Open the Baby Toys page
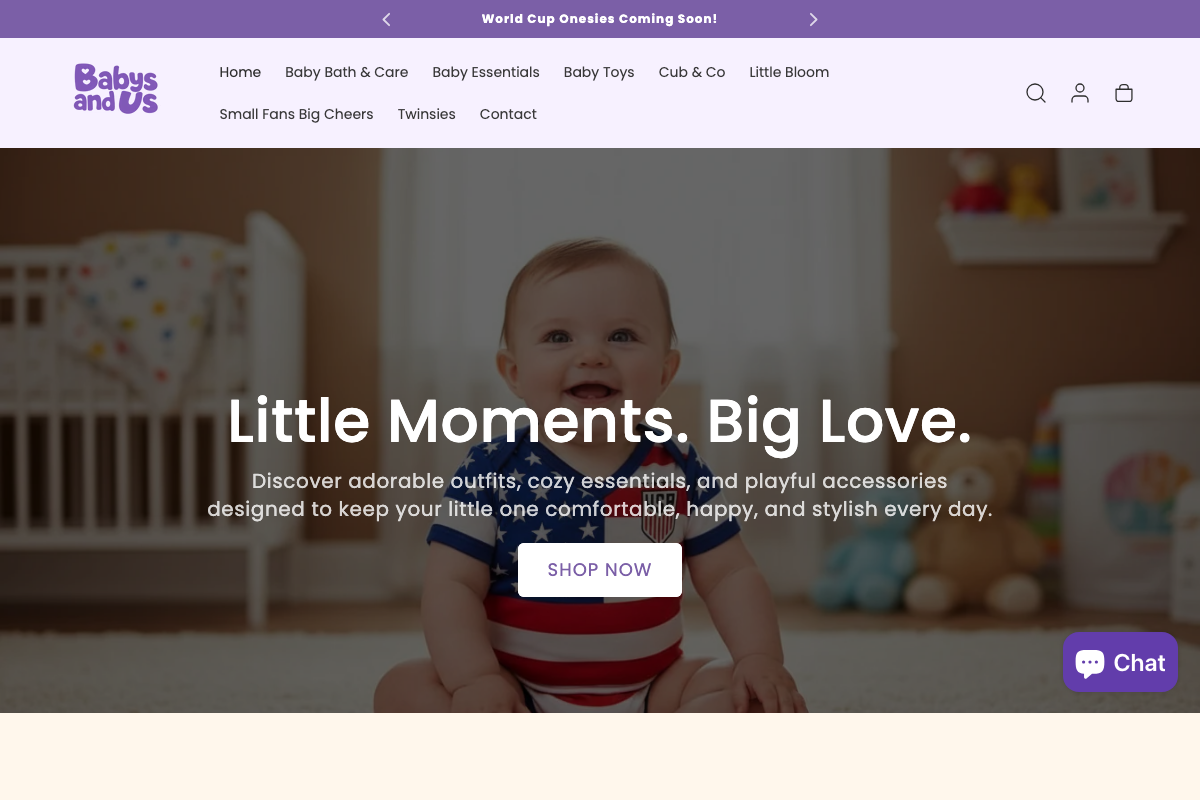This screenshot has width=1200, height=800. pos(599,72)
